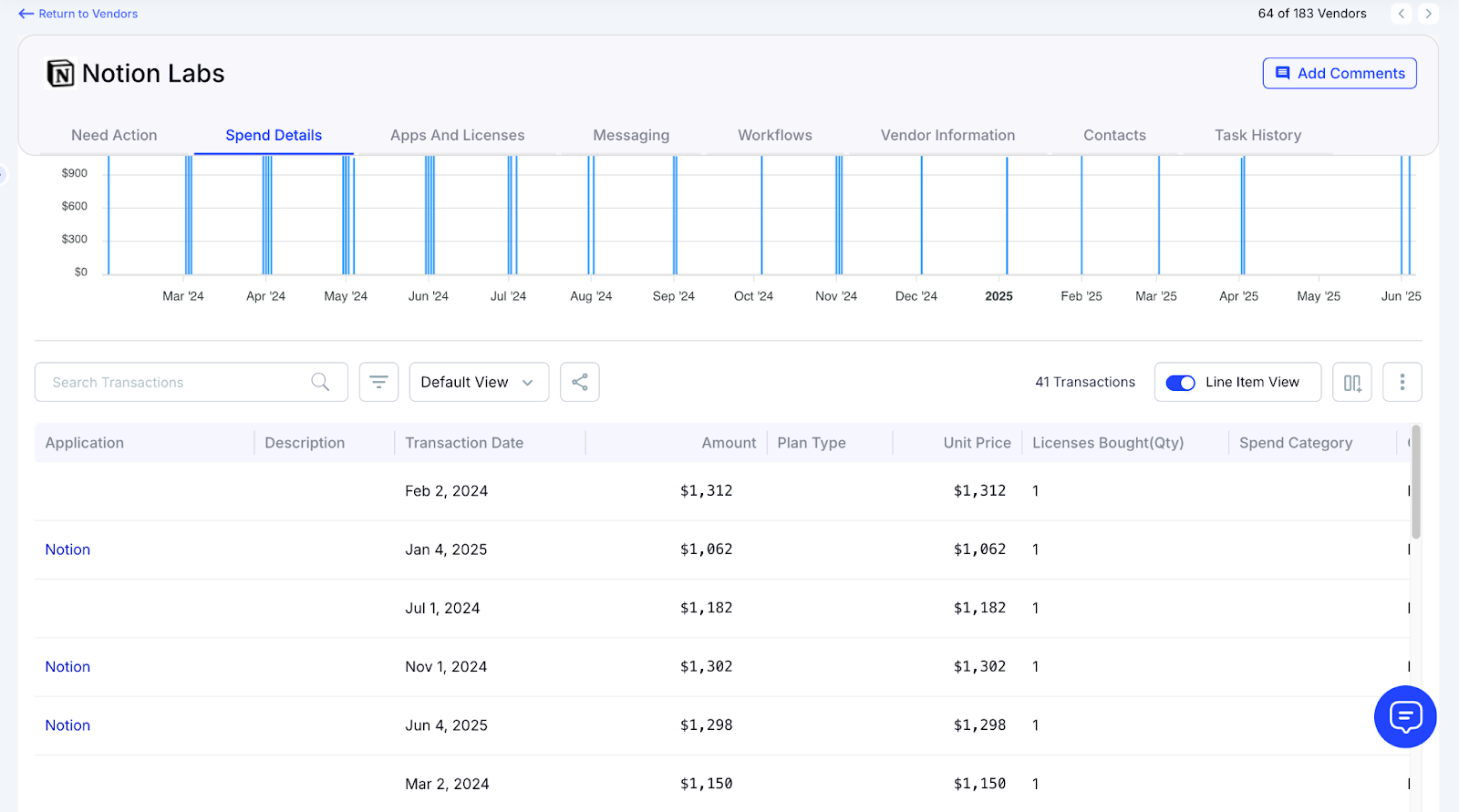The image size is (1459, 812).
Task: Click the Oct '24 spend bar in chart
Action: coord(762,215)
